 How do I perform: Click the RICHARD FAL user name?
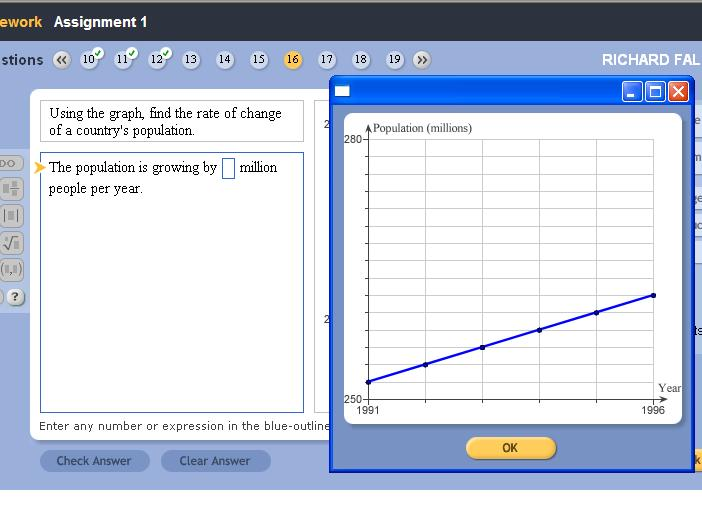click(650, 60)
